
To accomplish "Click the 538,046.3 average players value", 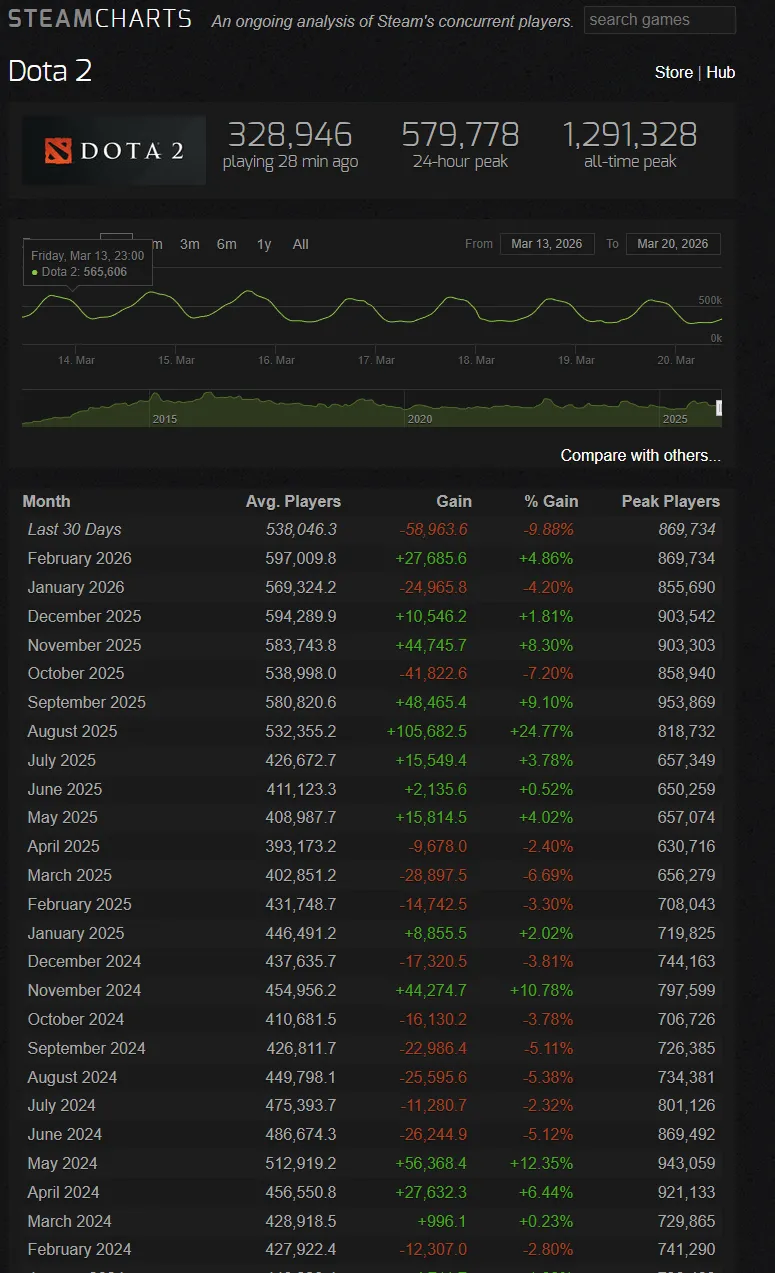I will coord(301,529).
